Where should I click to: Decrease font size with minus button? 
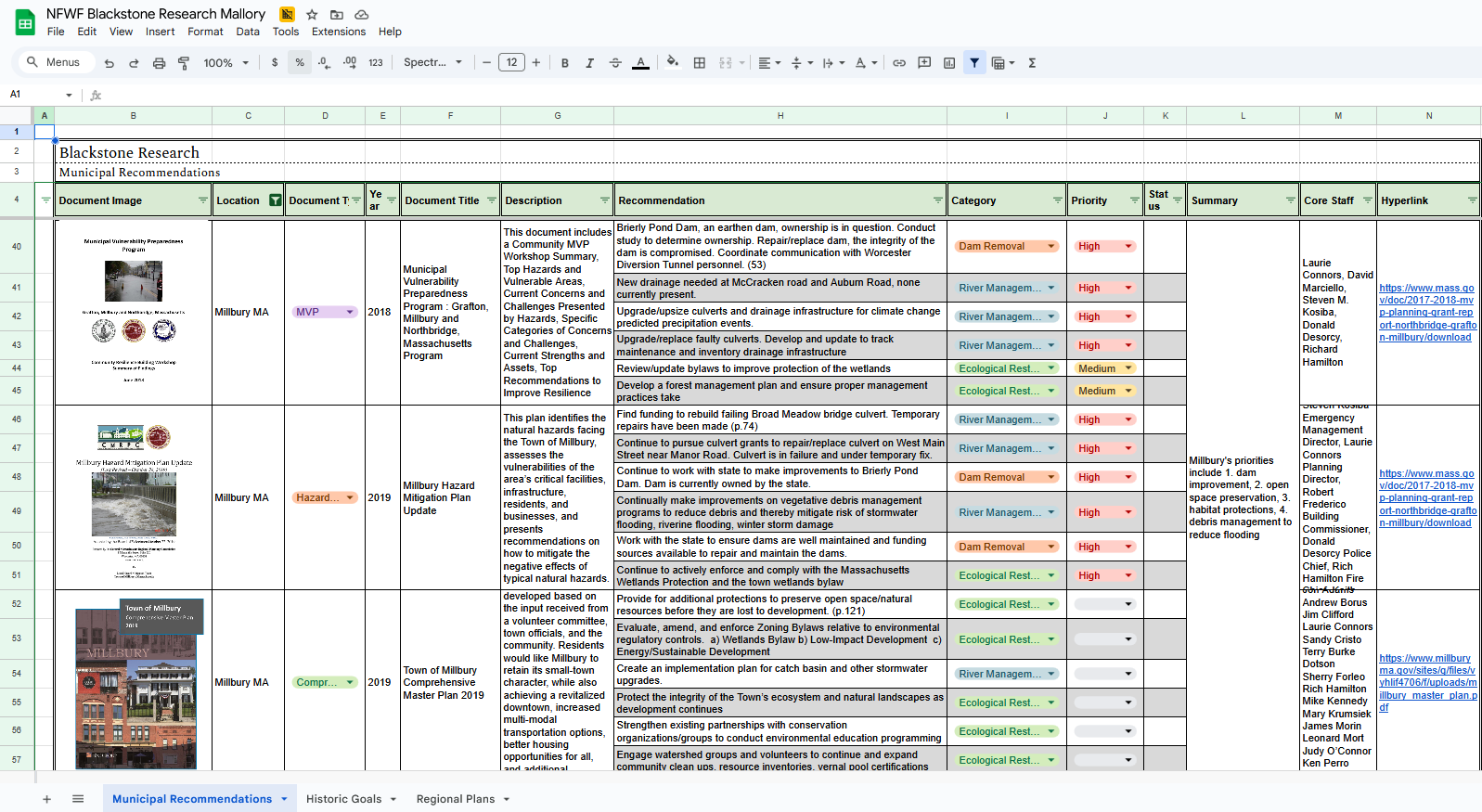click(486, 63)
